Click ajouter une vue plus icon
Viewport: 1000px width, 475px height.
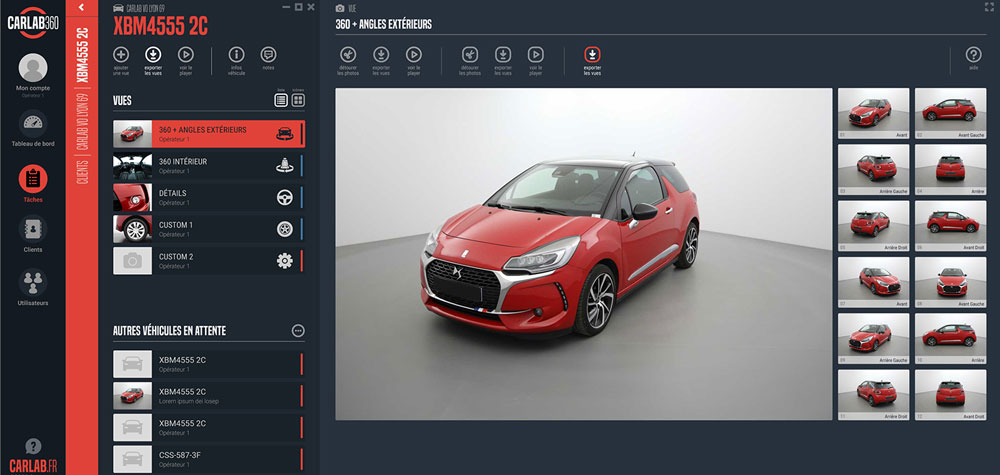tap(121, 54)
